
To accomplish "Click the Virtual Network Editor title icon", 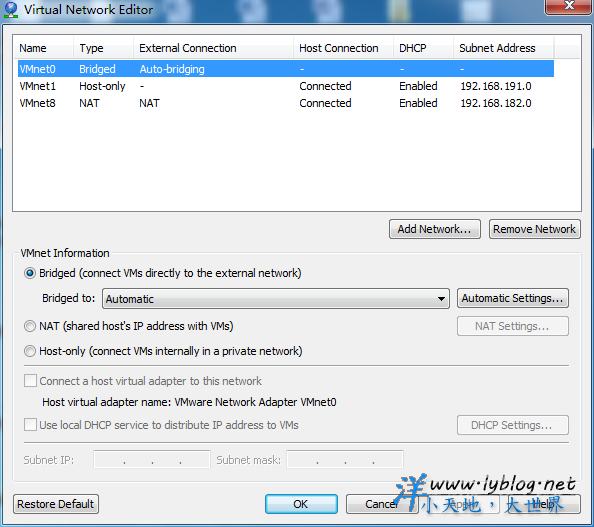I will click(11, 10).
